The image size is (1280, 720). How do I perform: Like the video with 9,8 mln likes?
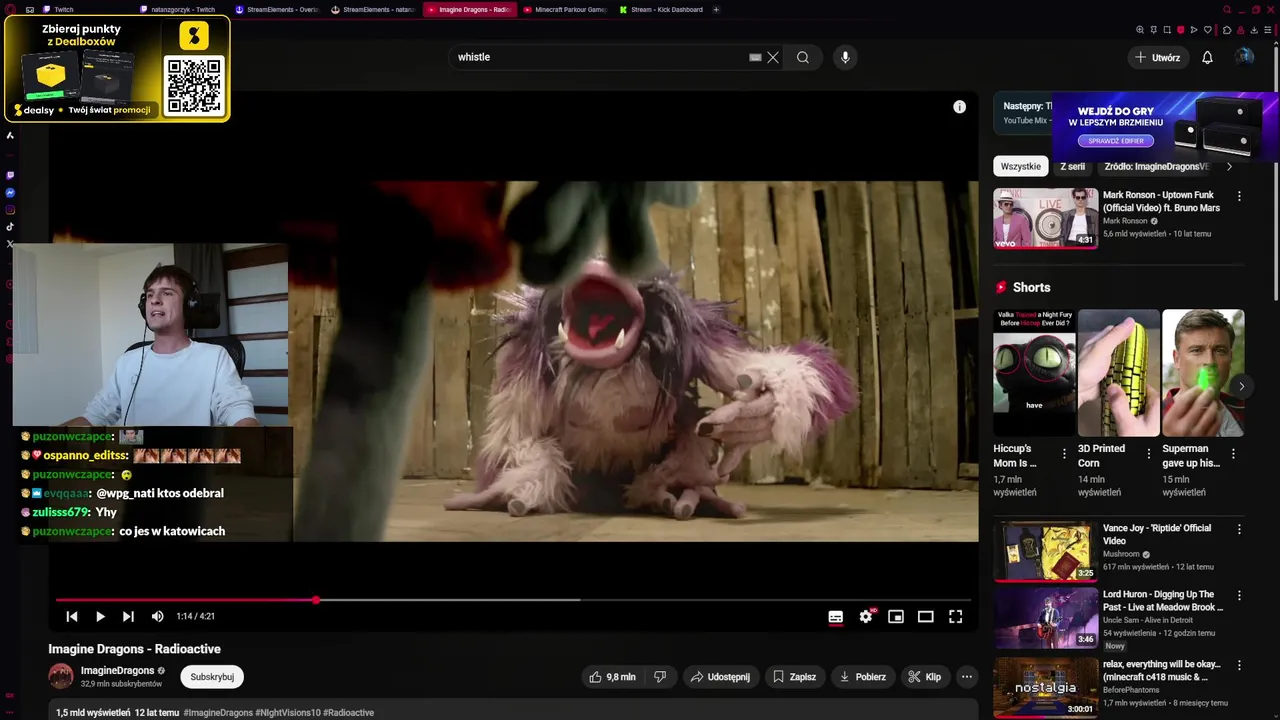[612, 677]
